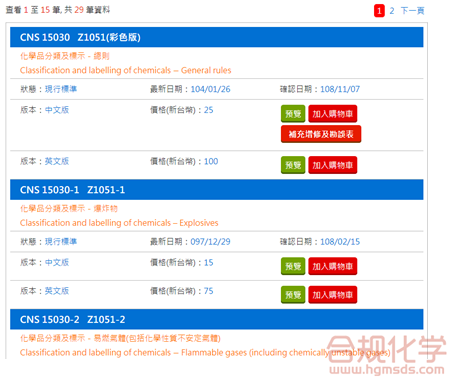Open the red 補充增修及勘誤表 button
Image resolution: width=452 pixels, height=380 pixels.
pyautogui.click(x=321, y=134)
